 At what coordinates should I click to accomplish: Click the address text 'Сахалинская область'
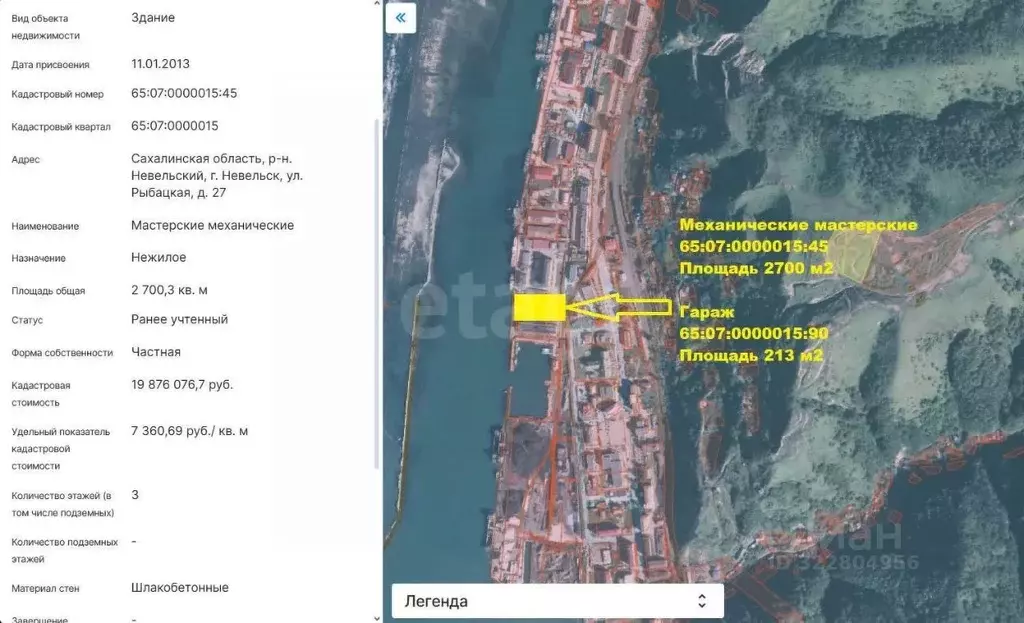click(196, 158)
